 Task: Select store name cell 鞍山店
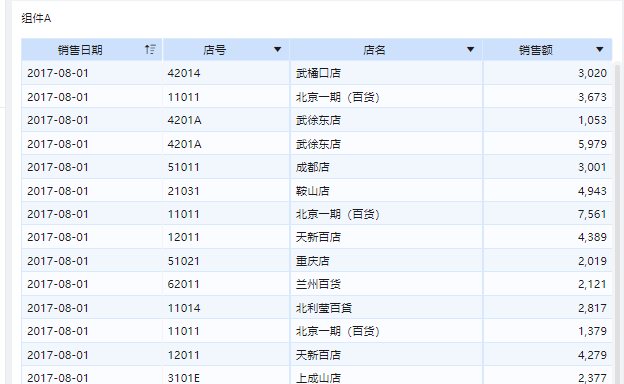point(386,191)
